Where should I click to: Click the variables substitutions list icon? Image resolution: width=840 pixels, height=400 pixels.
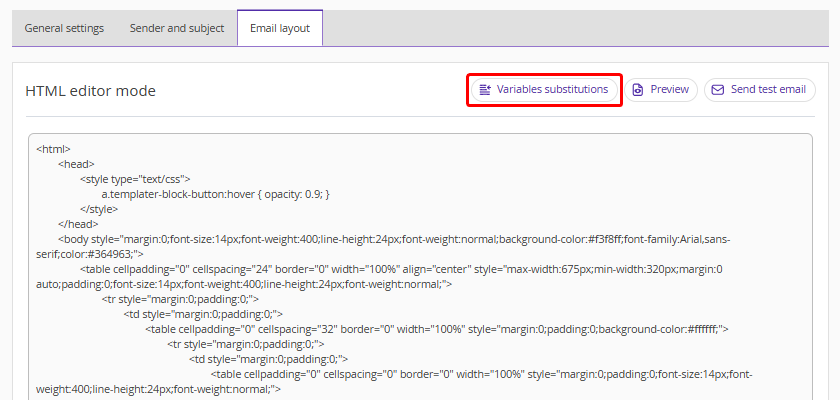tap(485, 90)
